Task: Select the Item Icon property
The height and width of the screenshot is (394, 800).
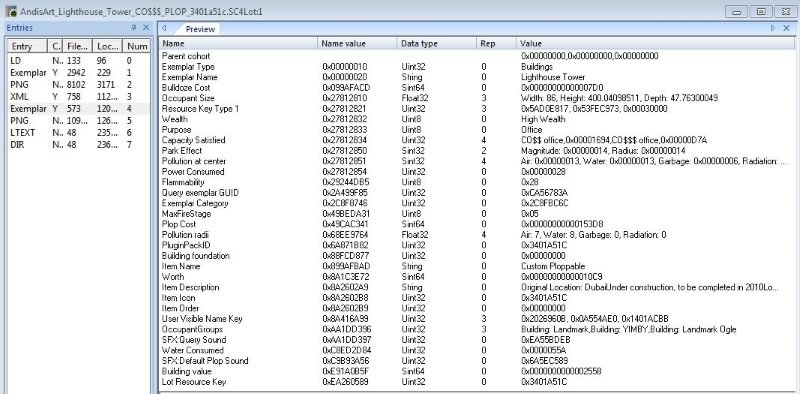Action: click(477, 298)
